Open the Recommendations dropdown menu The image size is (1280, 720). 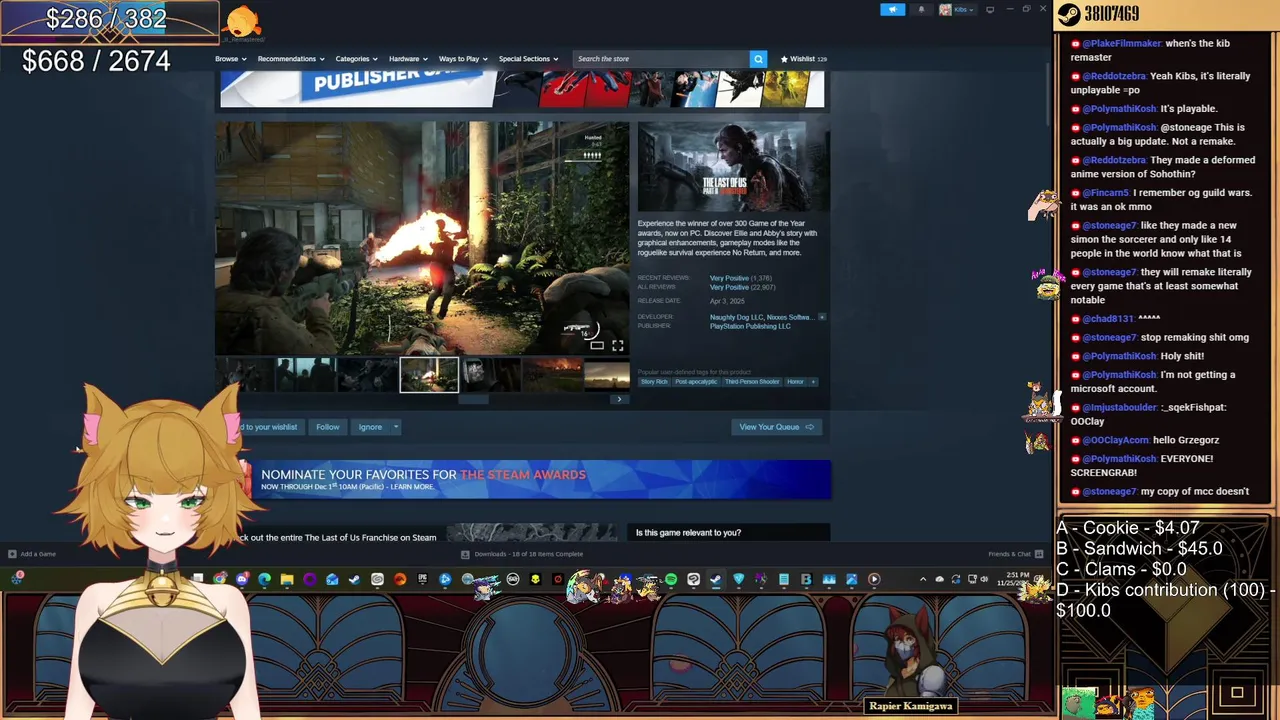point(290,59)
